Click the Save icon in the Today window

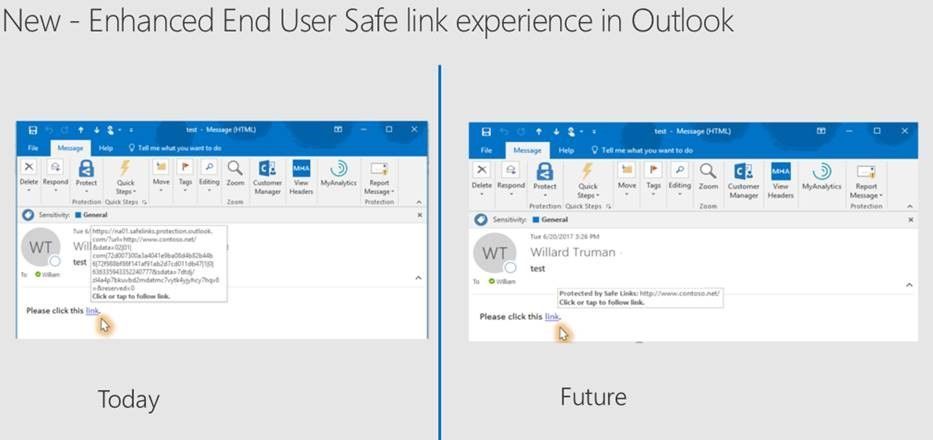[x=33, y=130]
